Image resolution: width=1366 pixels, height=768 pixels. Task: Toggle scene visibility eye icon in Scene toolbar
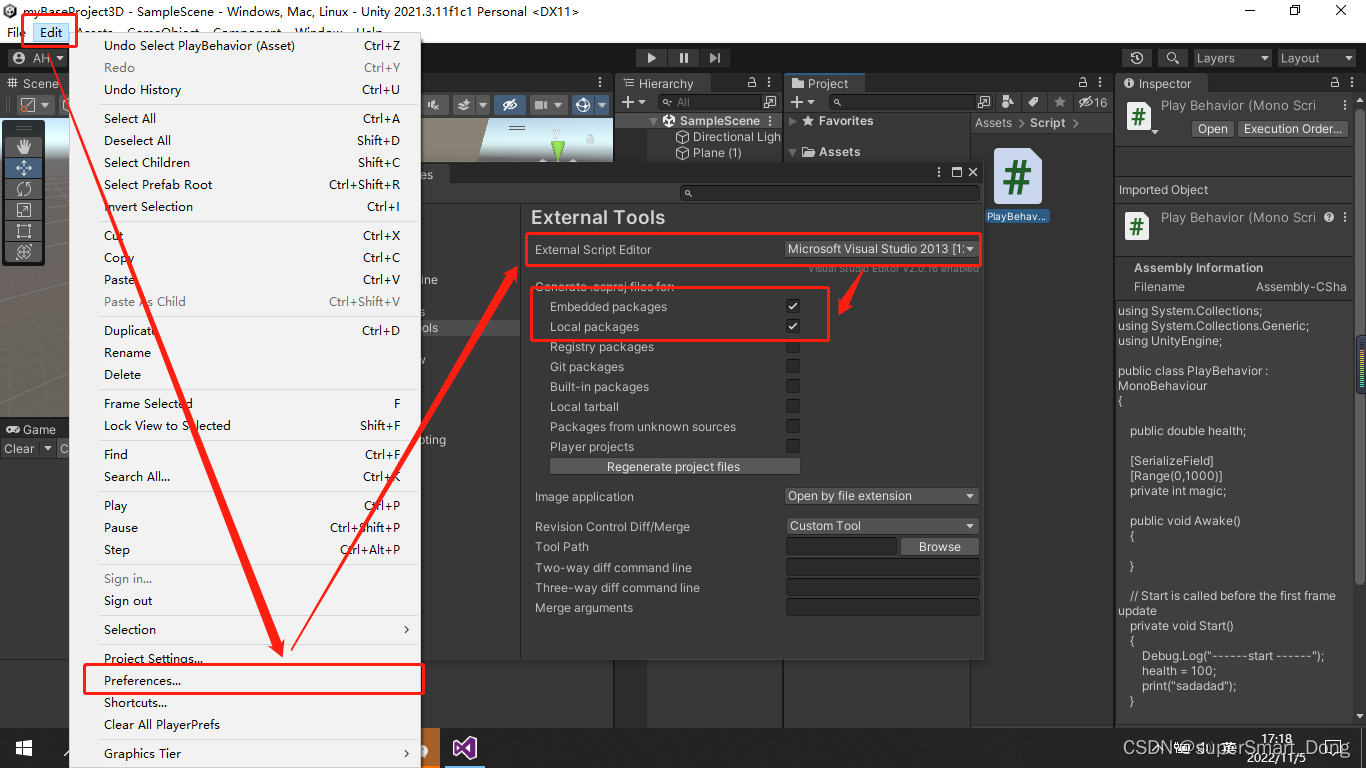coord(509,104)
